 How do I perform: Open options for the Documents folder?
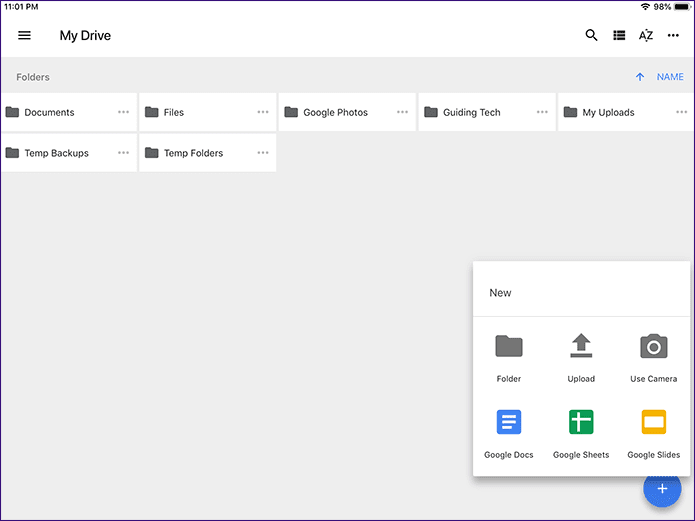click(124, 112)
